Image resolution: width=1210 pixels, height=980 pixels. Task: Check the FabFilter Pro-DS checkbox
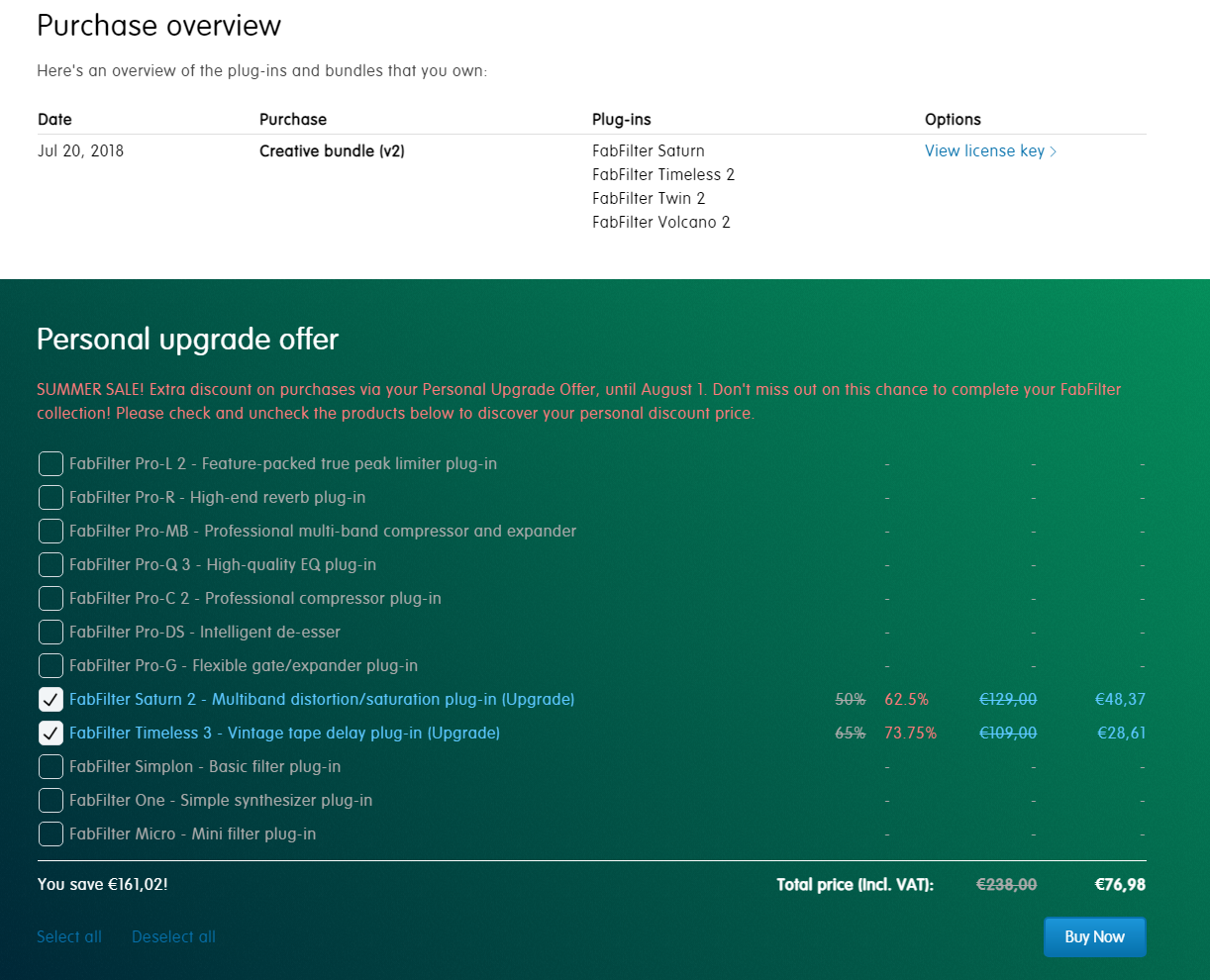(x=50, y=632)
